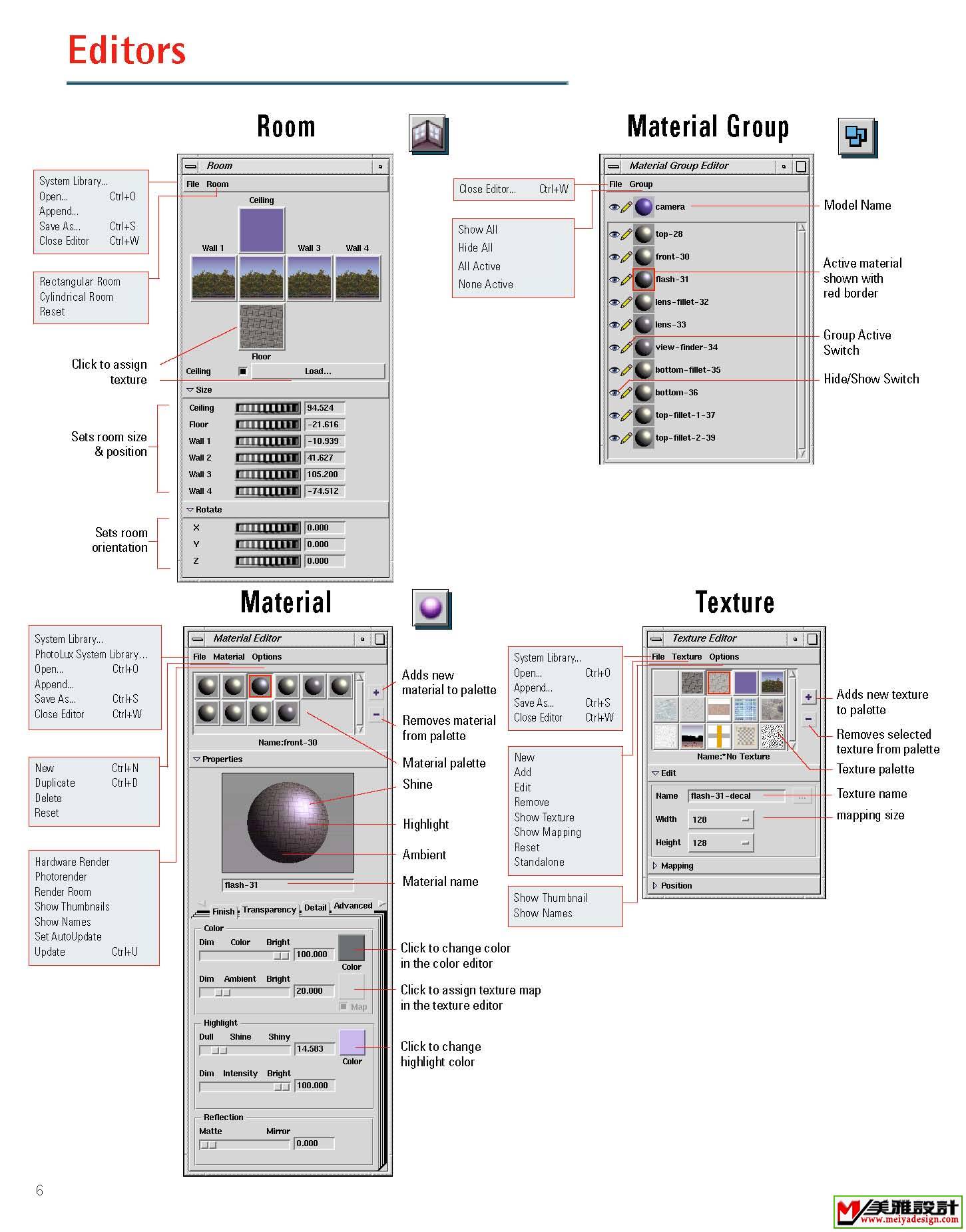The image size is (966, 1232).
Task: Click the material name field showing flash-31
Action: pos(288,885)
